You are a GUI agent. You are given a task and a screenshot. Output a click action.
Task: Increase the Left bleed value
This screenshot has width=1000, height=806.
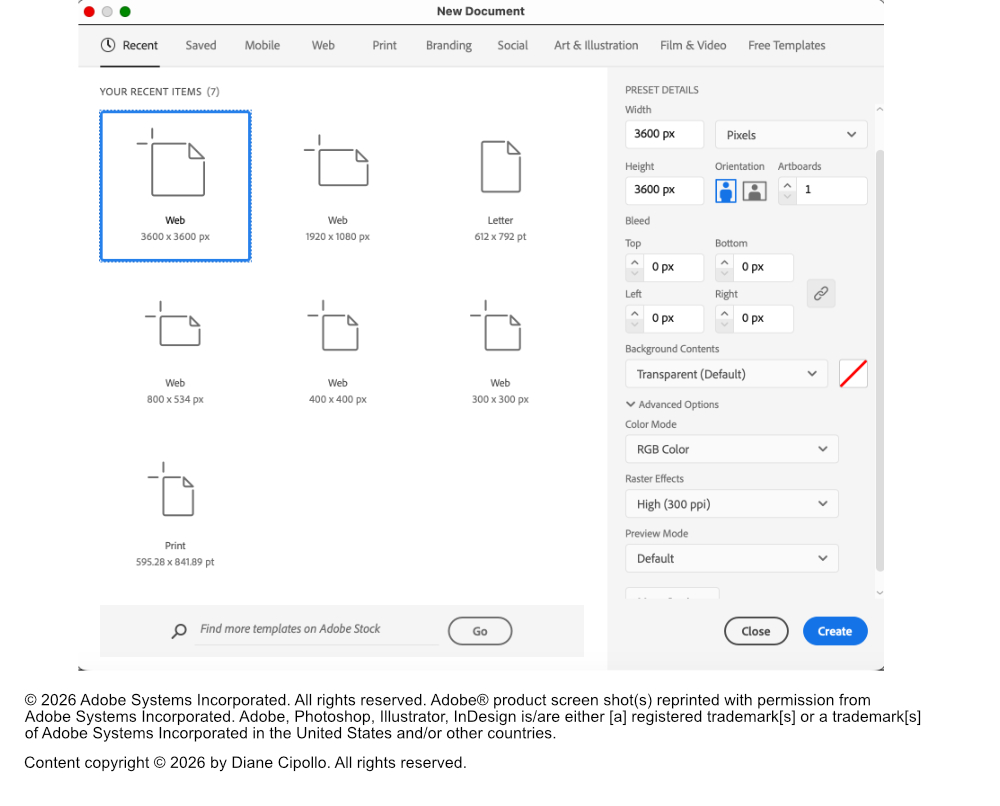coord(635,313)
